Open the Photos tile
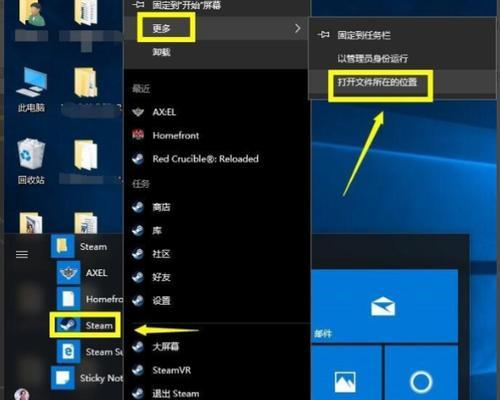Viewport: 500px width, 400px height. click(x=346, y=373)
